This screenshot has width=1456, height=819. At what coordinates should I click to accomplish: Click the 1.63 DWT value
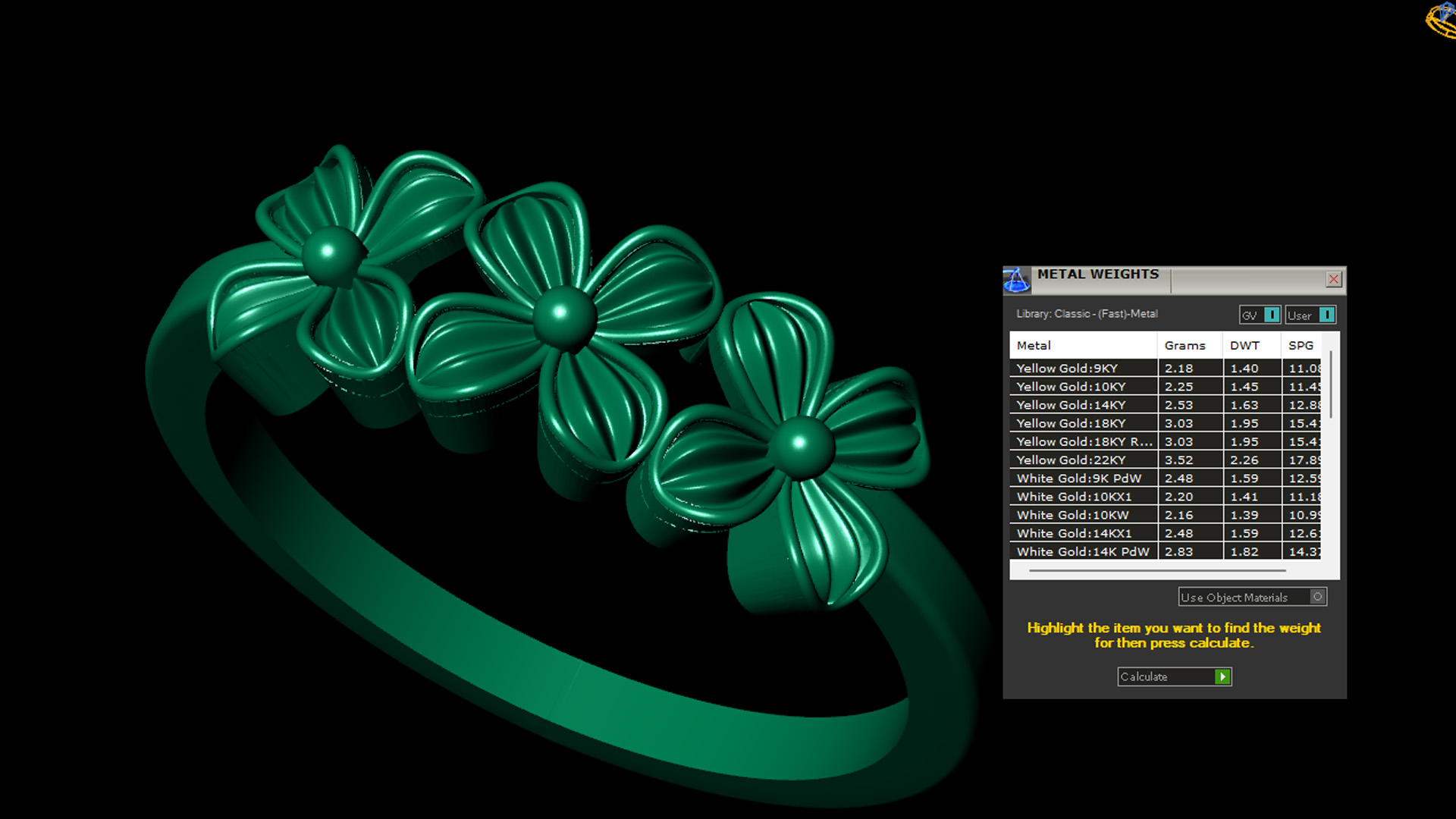click(1244, 405)
